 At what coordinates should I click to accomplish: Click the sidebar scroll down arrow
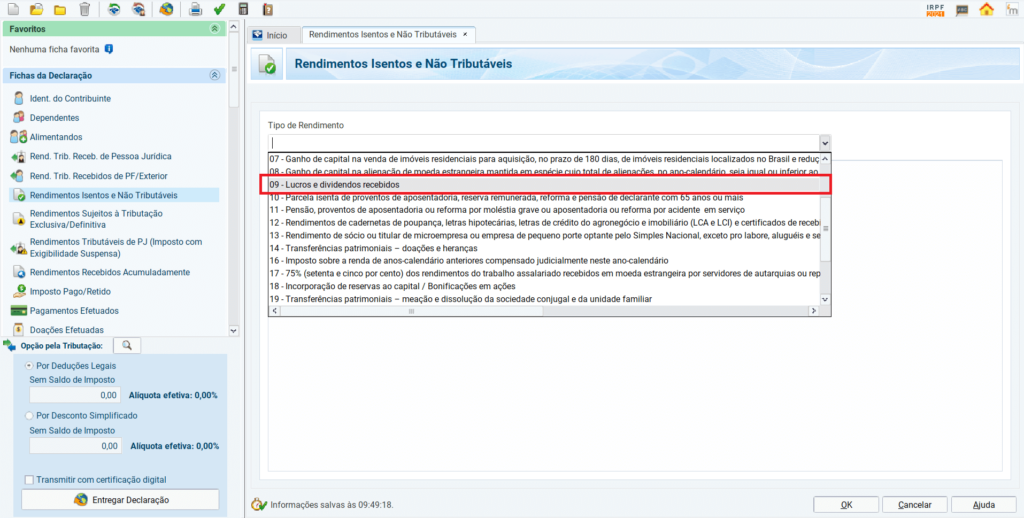coord(234,331)
